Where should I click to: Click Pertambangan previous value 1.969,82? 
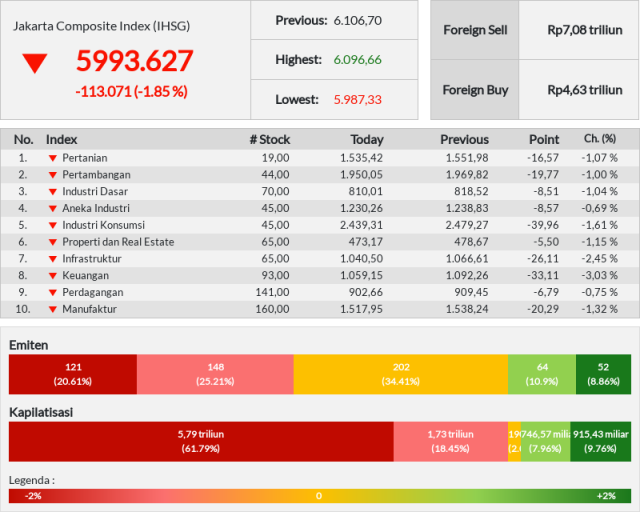tap(467, 175)
